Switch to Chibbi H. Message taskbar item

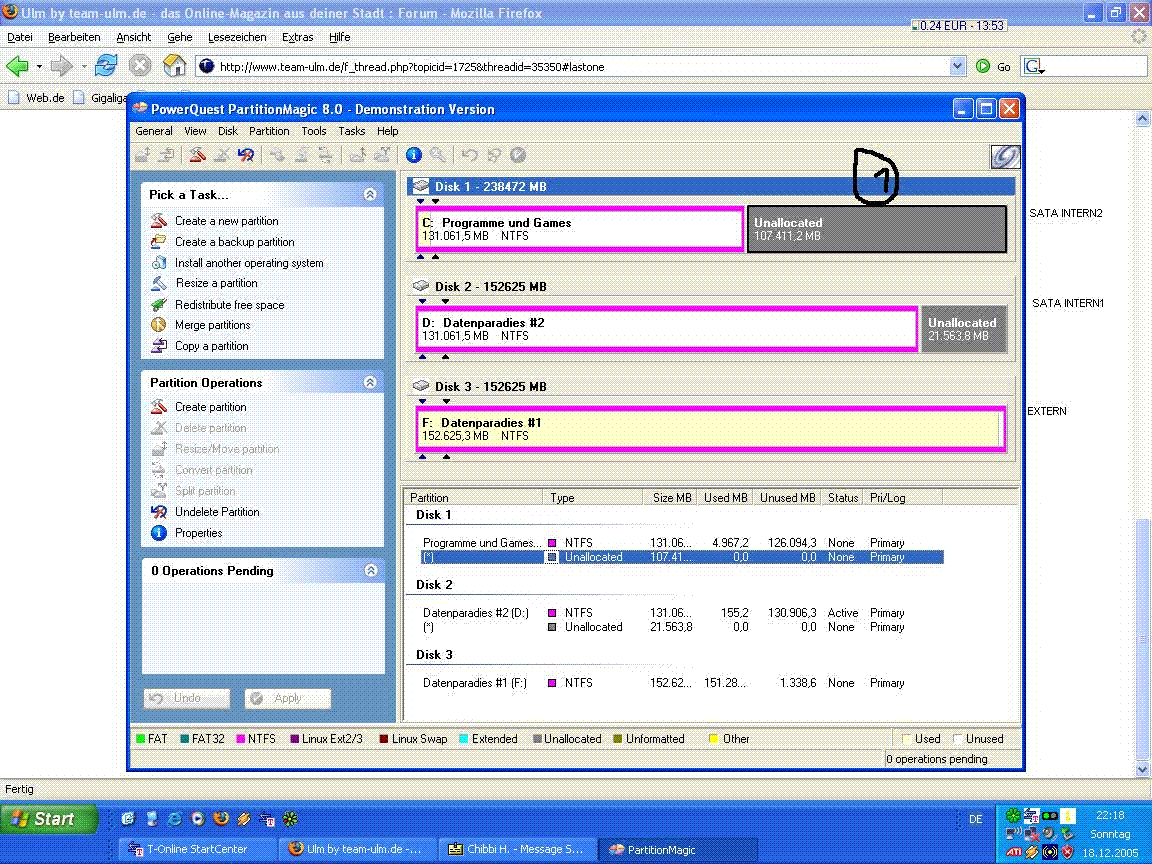[x=516, y=849]
